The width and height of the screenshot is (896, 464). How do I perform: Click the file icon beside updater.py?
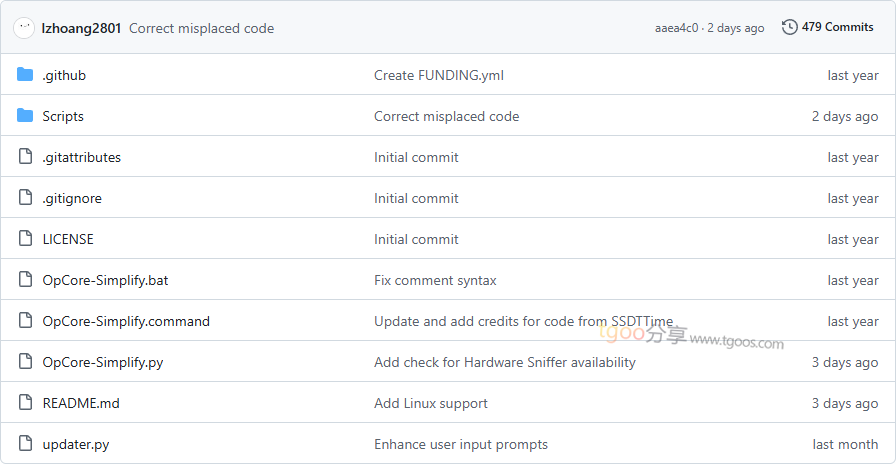point(25,444)
